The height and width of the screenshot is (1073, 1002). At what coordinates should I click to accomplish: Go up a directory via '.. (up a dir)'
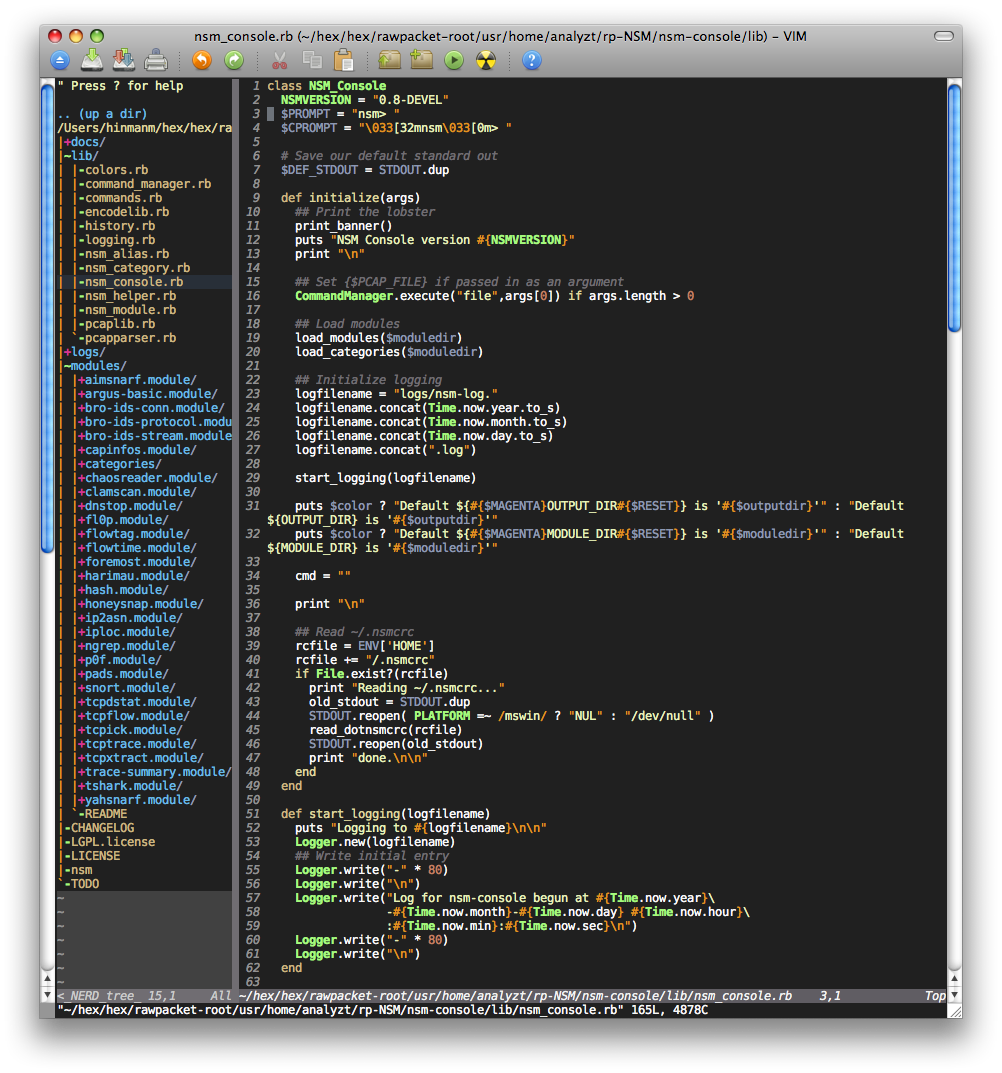click(x=102, y=114)
